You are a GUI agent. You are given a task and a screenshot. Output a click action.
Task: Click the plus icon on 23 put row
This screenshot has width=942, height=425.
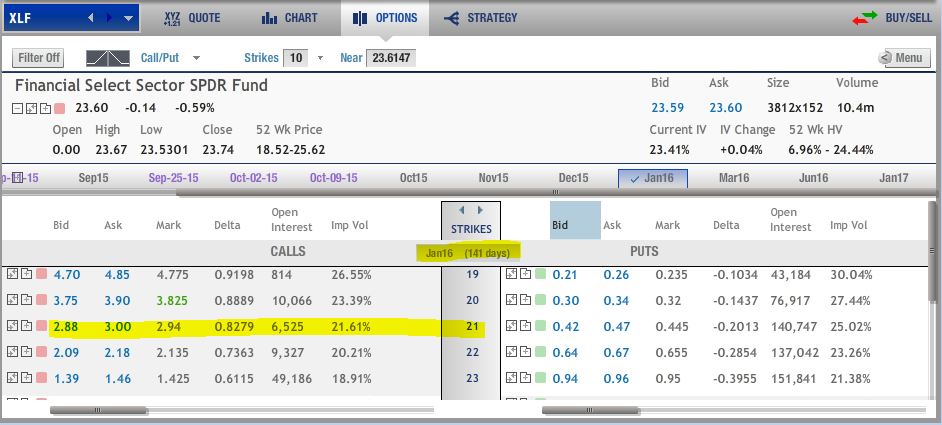pos(525,378)
